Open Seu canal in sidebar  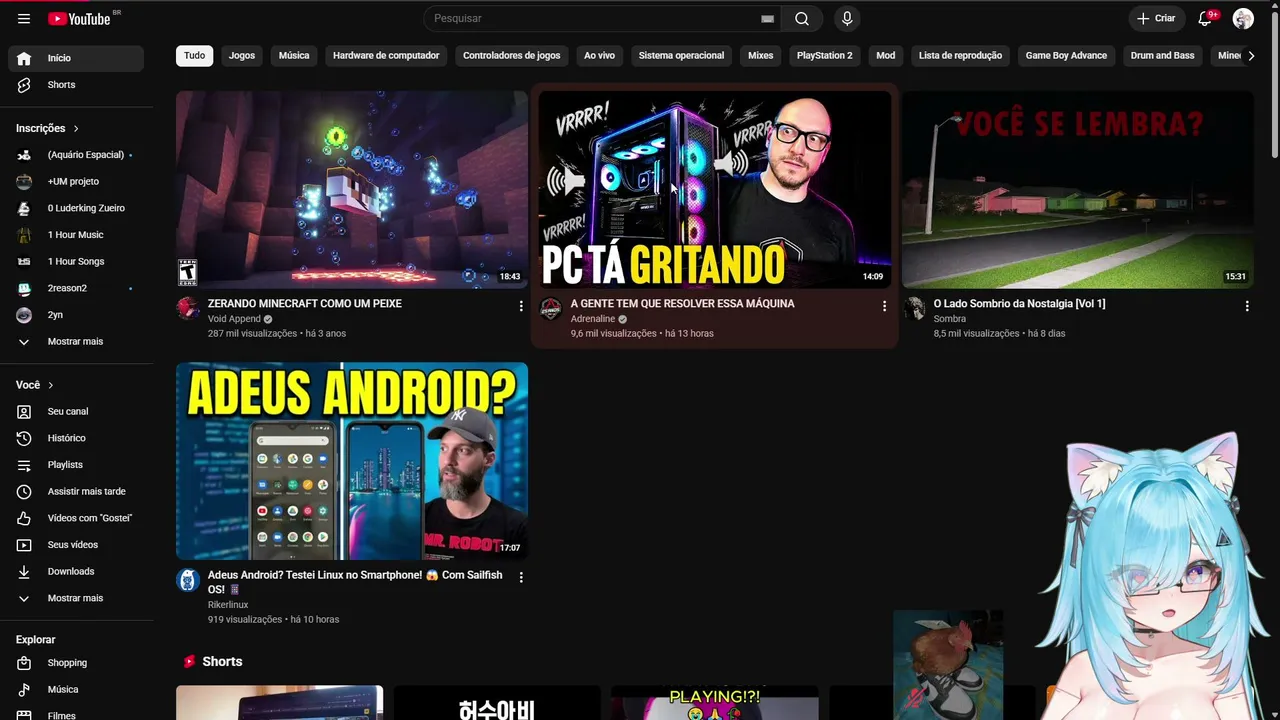(76, 411)
